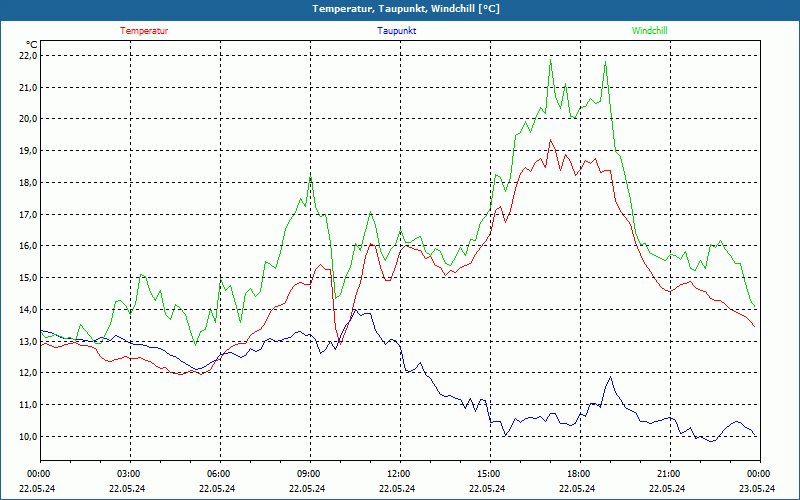Click the blue Taupunkt legend label
The height and width of the screenshot is (500, 800).
tap(397, 31)
